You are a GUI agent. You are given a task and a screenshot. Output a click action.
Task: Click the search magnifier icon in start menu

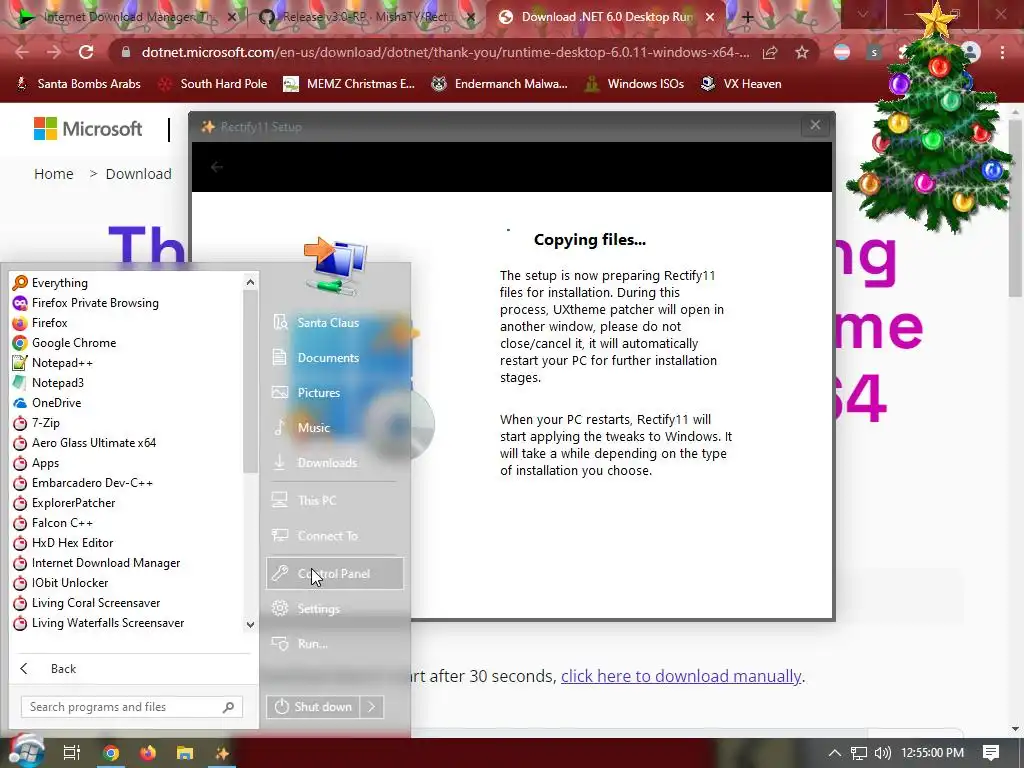pos(229,707)
